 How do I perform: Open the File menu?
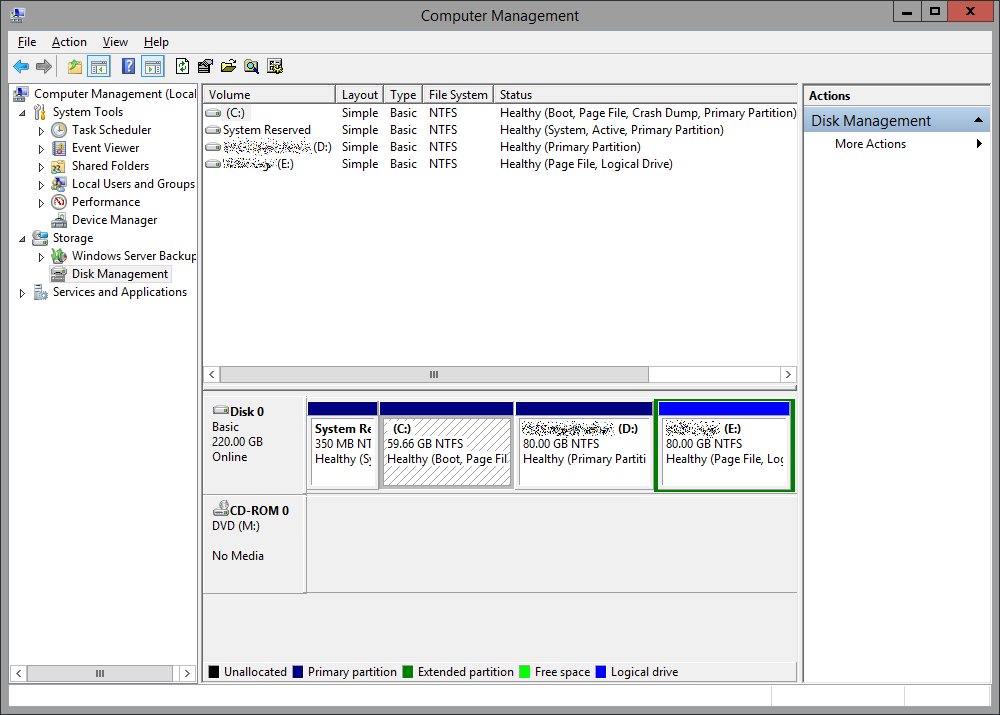tap(27, 42)
